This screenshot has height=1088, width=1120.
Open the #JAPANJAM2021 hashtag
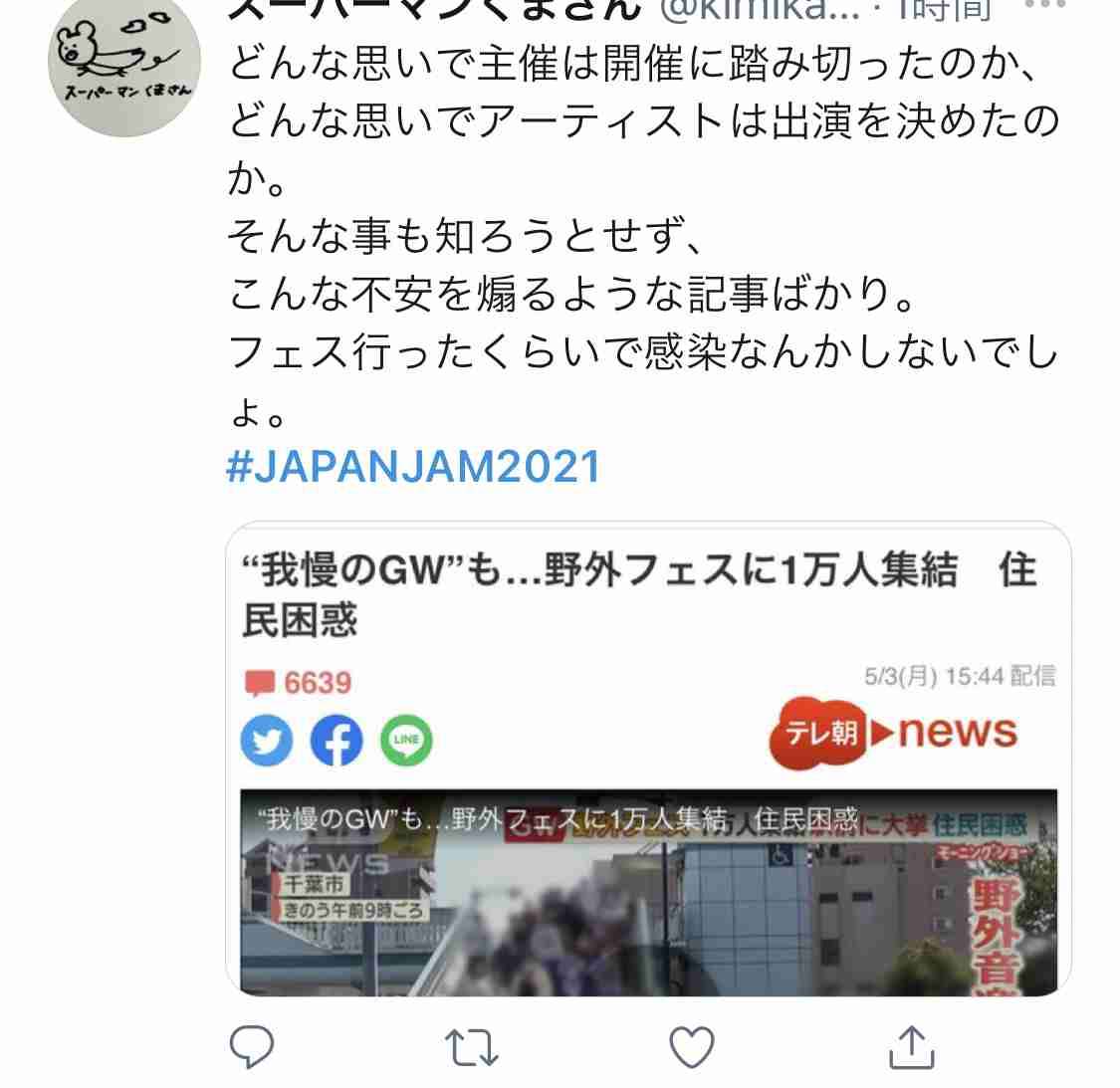point(413,467)
